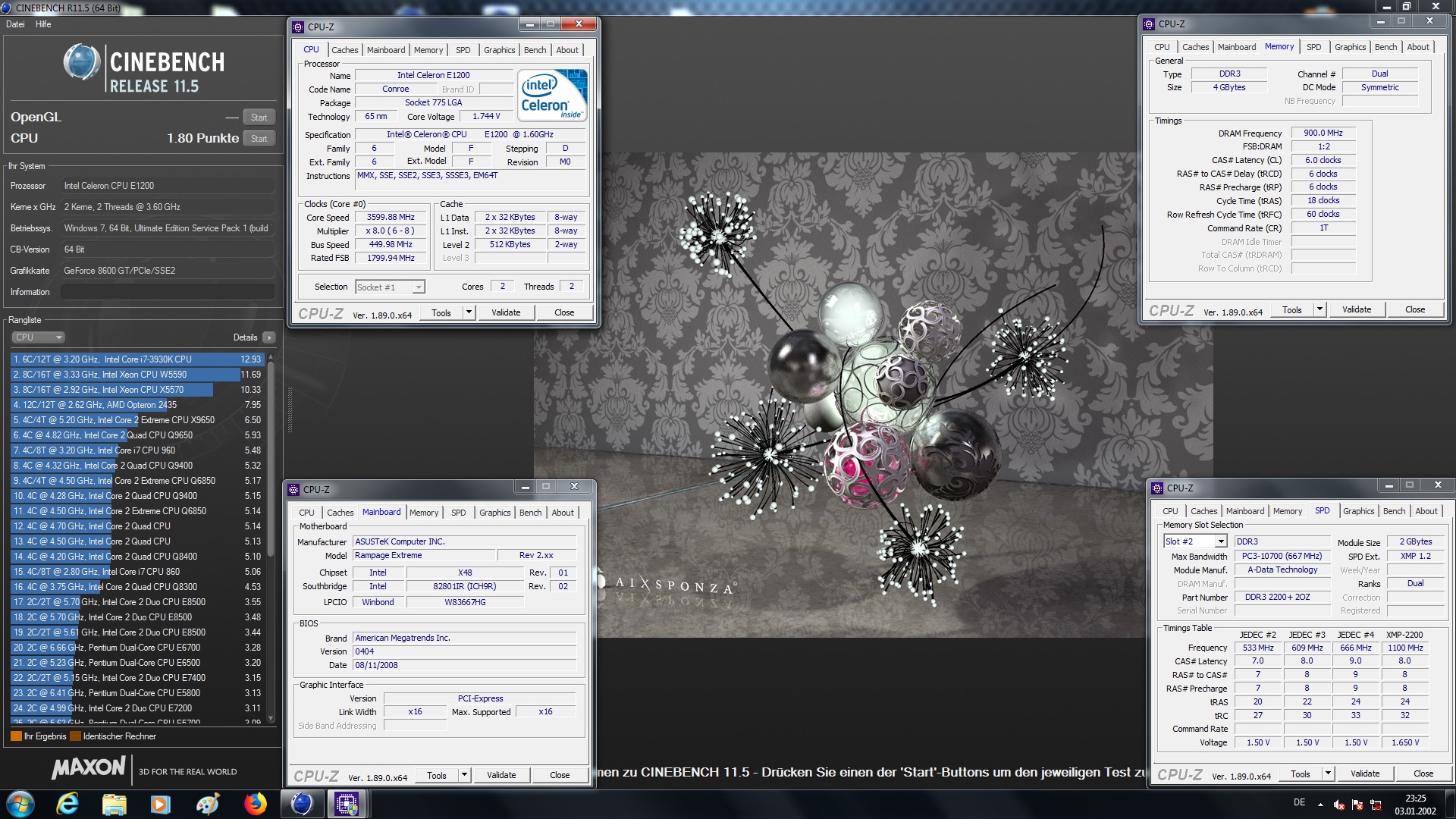Screen dimensions: 1456x819
Task: Click the MAXON logo
Action: pyautogui.click(x=88, y=767)
